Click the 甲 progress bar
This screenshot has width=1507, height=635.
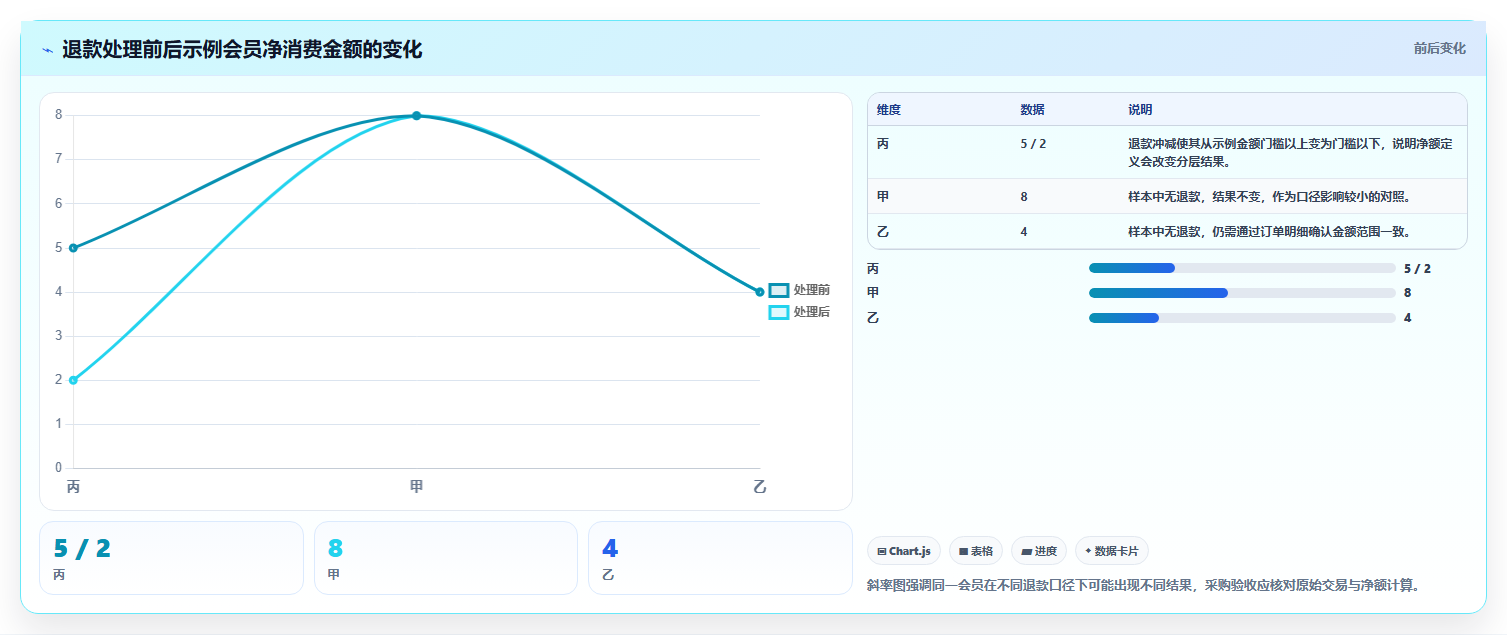pos(1242,293)
